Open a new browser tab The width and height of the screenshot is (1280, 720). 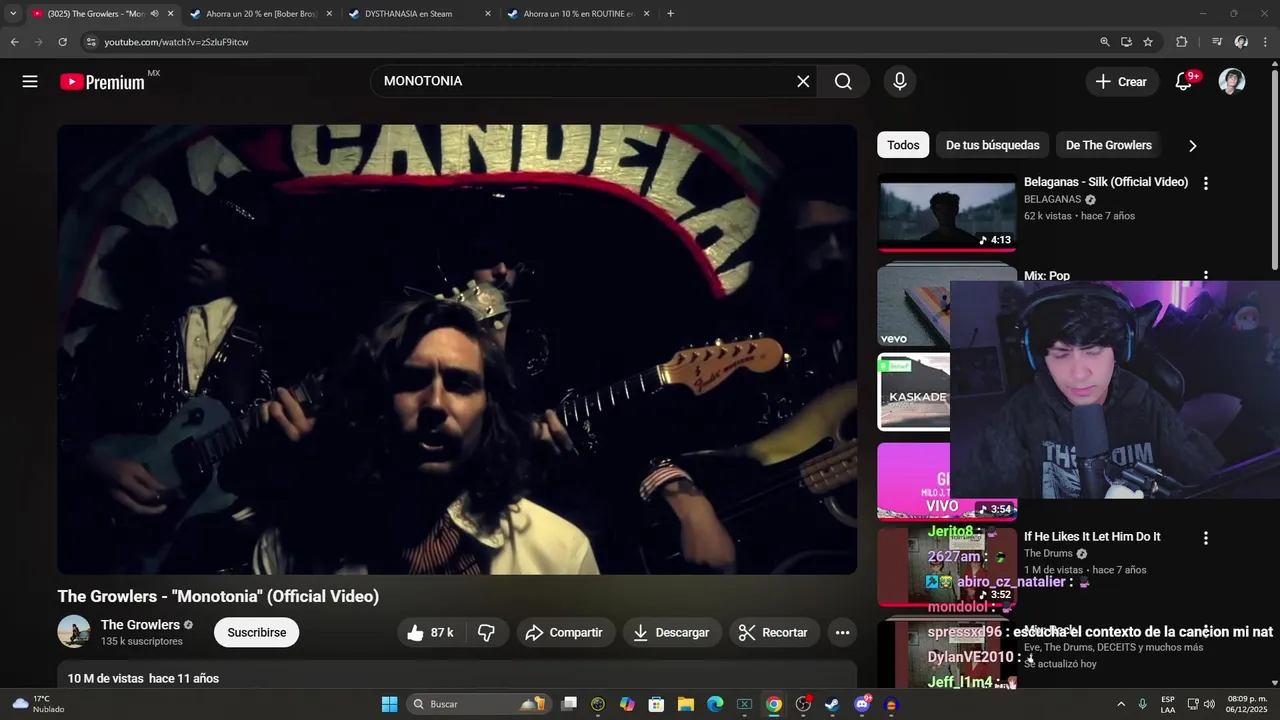coord(670,14)
